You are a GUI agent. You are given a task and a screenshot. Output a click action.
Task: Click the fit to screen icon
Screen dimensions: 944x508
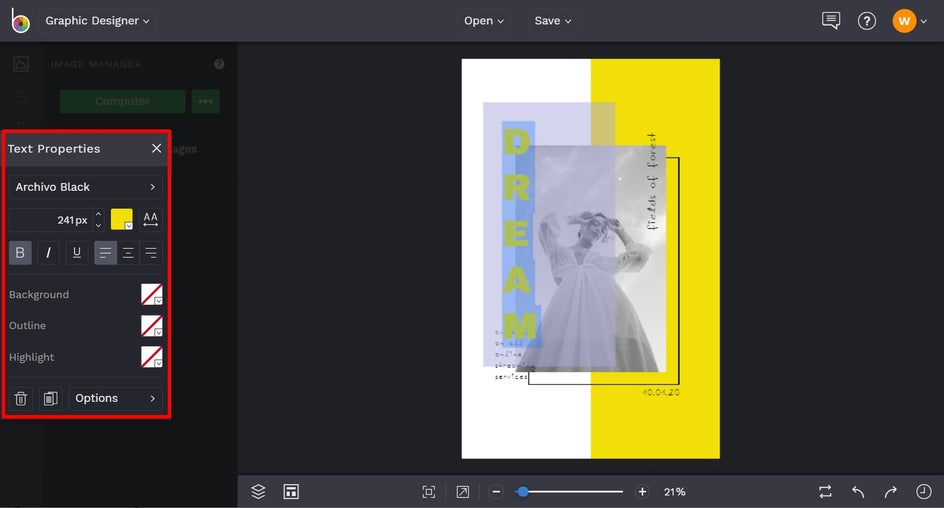coord(429,492)
